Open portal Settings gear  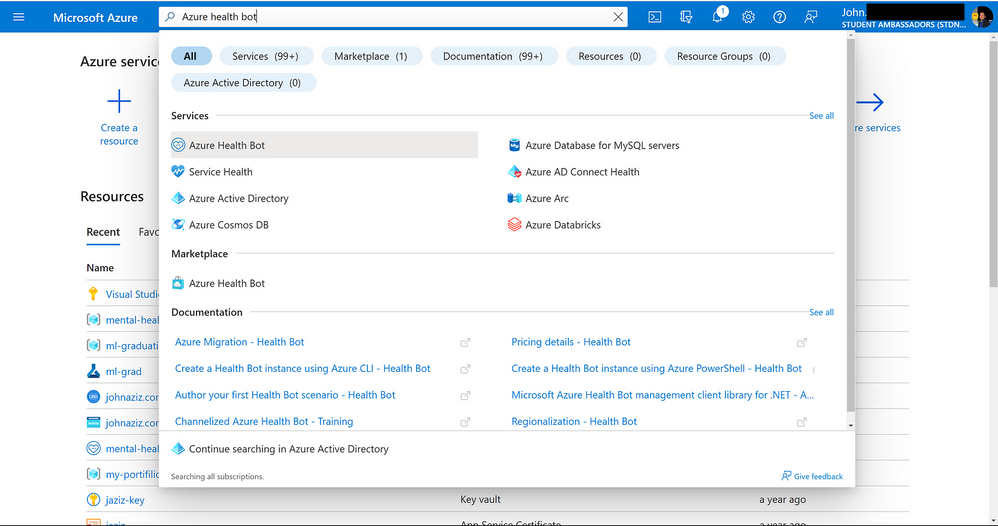(x=748, y=17)
